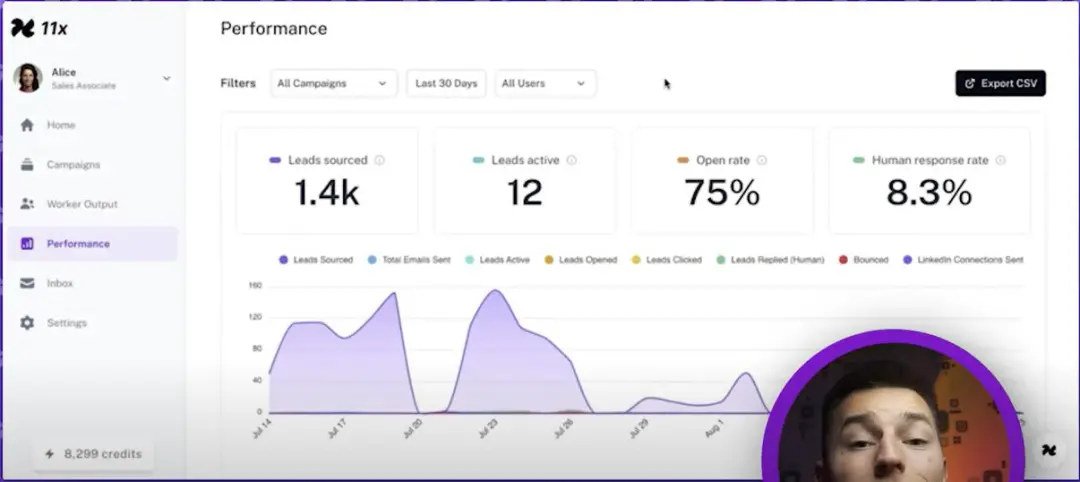Click the Leads sourced 1.4k value
1080x482 pixels.
click(x=327, y=193)
